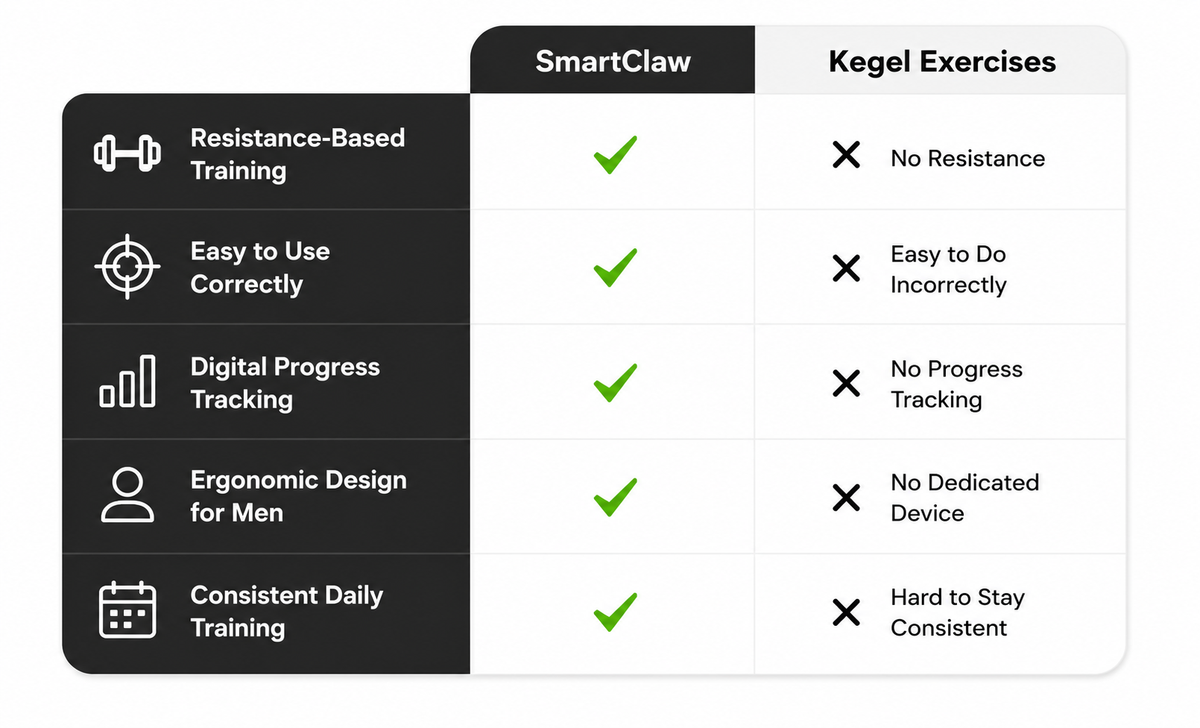Click the Digital Progress Tracking label
Image resolution: width=1200 pixels, height=728 pixels.
point(285,383)
